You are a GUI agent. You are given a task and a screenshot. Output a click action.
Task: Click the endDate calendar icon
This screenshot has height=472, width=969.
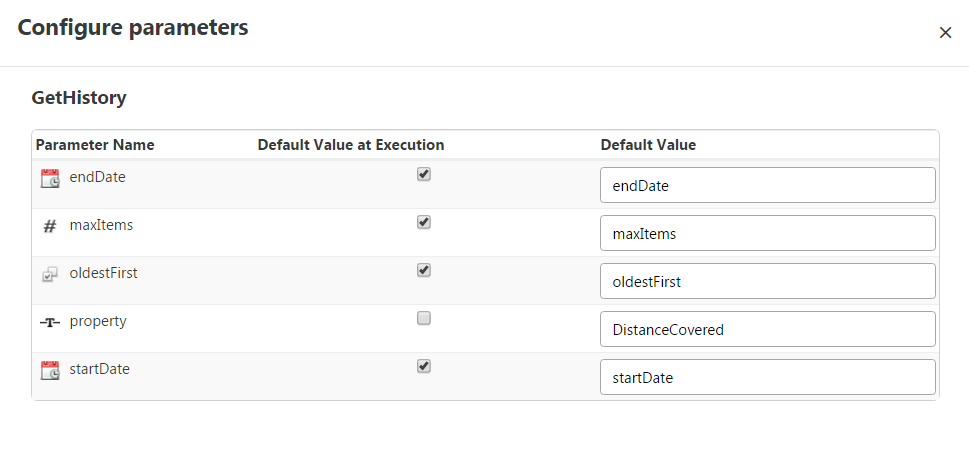tap(50, 178)
